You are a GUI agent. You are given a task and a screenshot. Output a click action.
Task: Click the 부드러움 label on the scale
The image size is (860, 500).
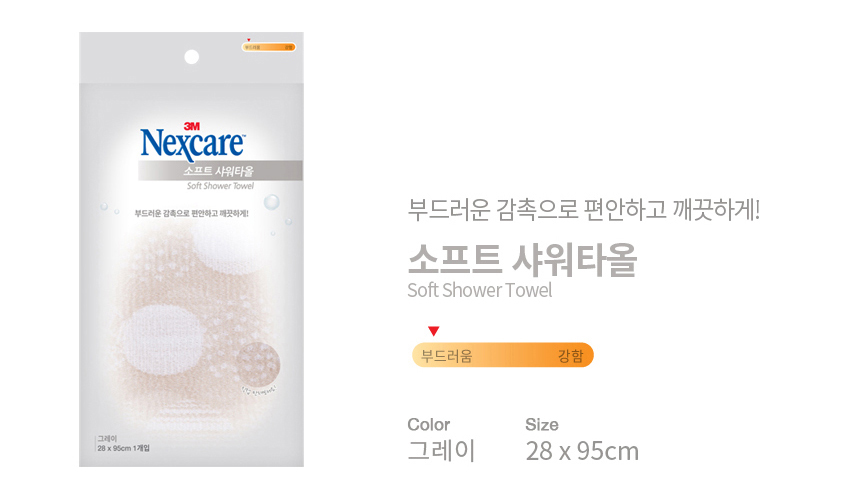pos(446,356)
